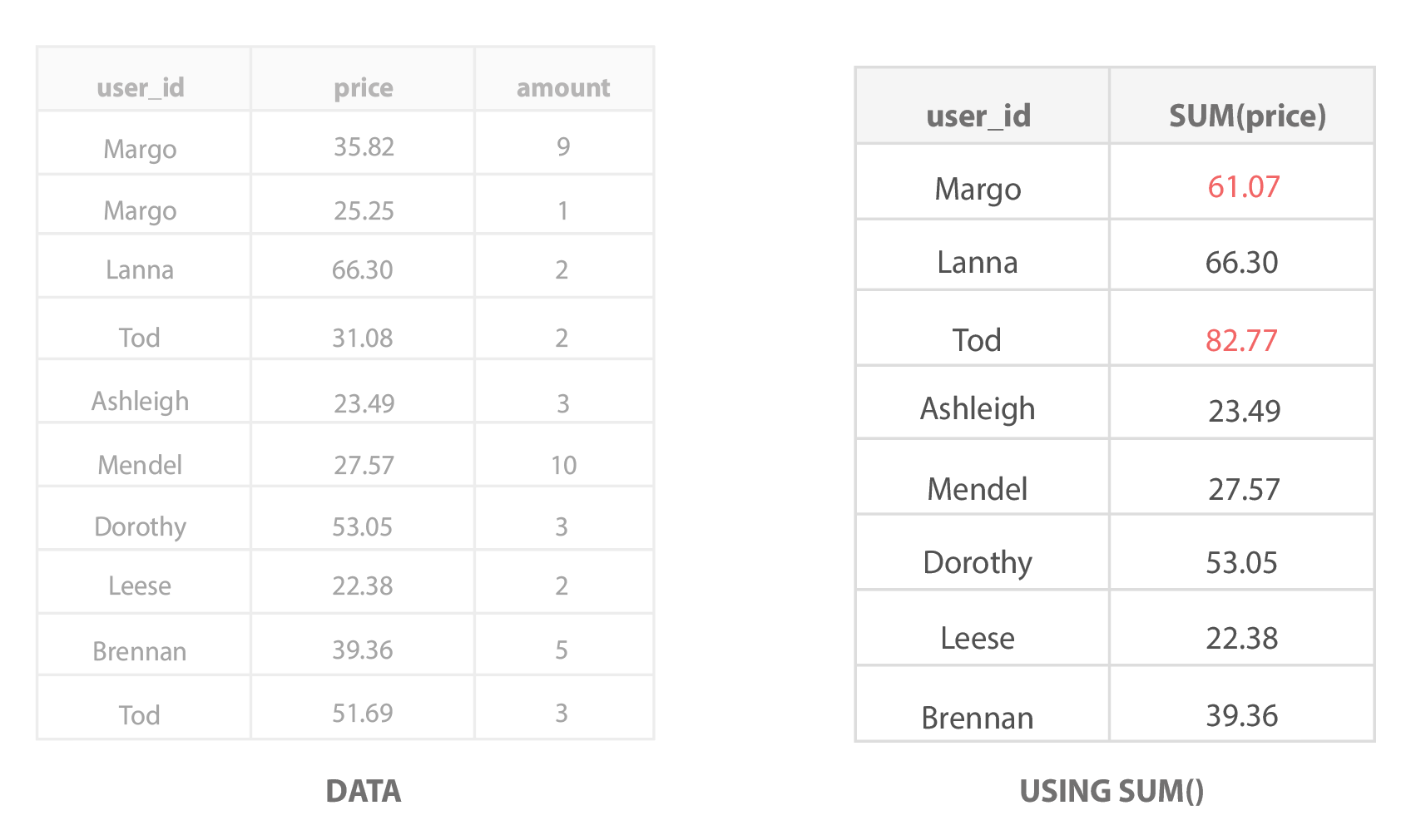Select the amount cell showing 10
The height and width of the screenshot is (840, 1416).
[x=563, y=465]
